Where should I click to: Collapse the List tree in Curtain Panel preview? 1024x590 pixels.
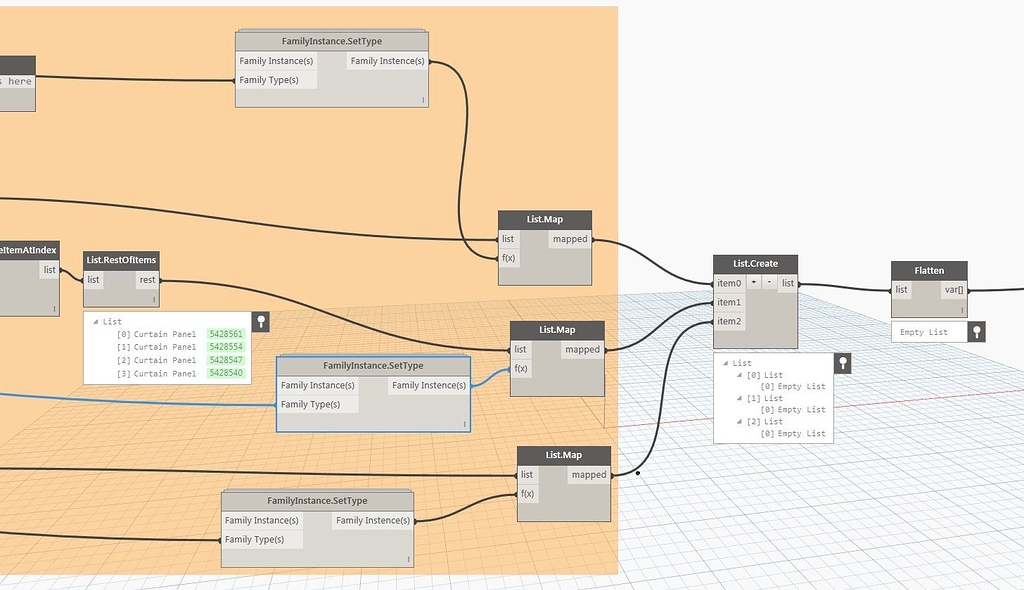[96, 321]
